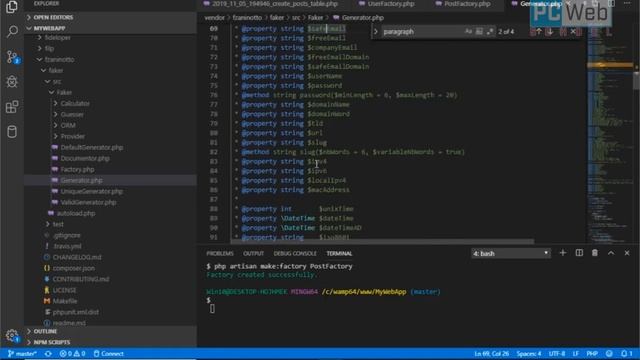
Task: Open the DEBUG CONSOLE panel tab
Action: [295, 253]
